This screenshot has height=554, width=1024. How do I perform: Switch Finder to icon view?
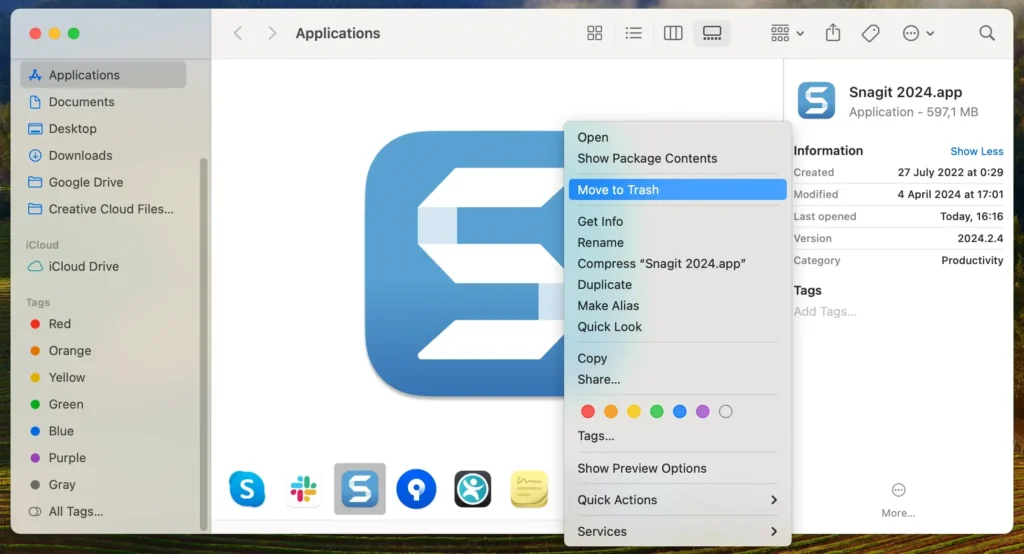(594, 33)
